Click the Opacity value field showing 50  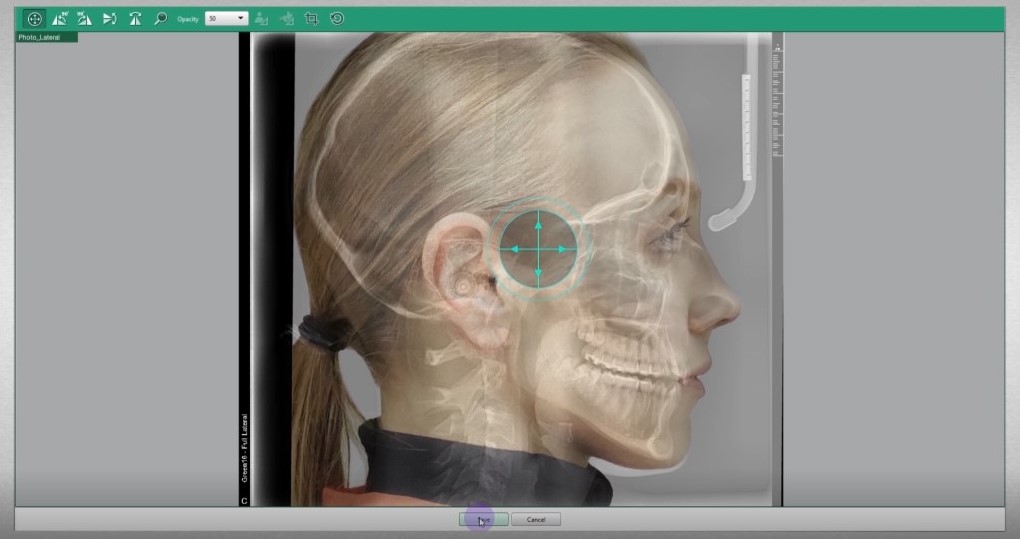(x=219, y=19)
